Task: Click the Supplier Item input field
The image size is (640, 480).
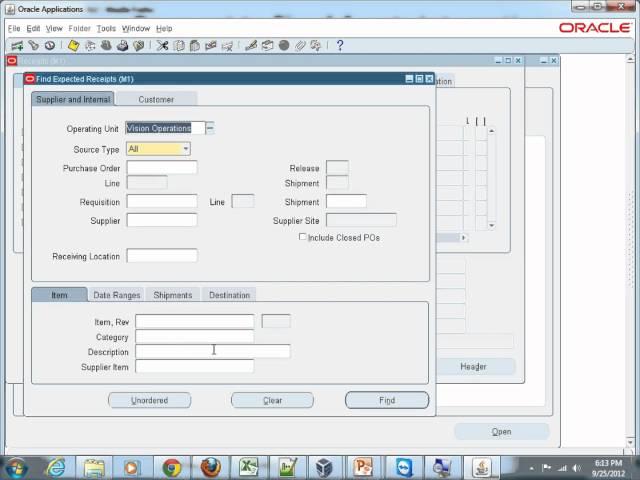Action: coord(195,366)
